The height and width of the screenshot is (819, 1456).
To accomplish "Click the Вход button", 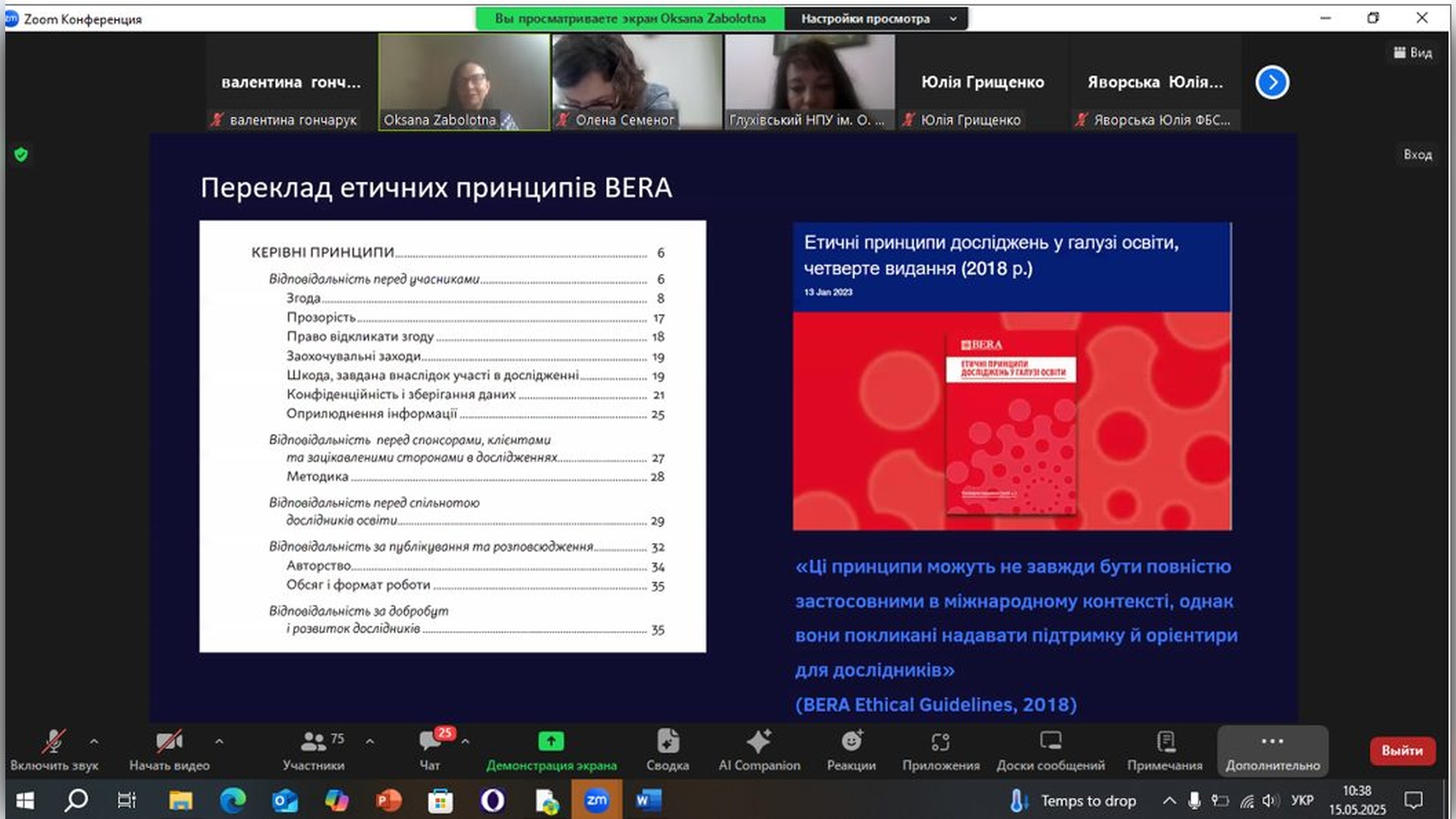I will click(1417, 154).
